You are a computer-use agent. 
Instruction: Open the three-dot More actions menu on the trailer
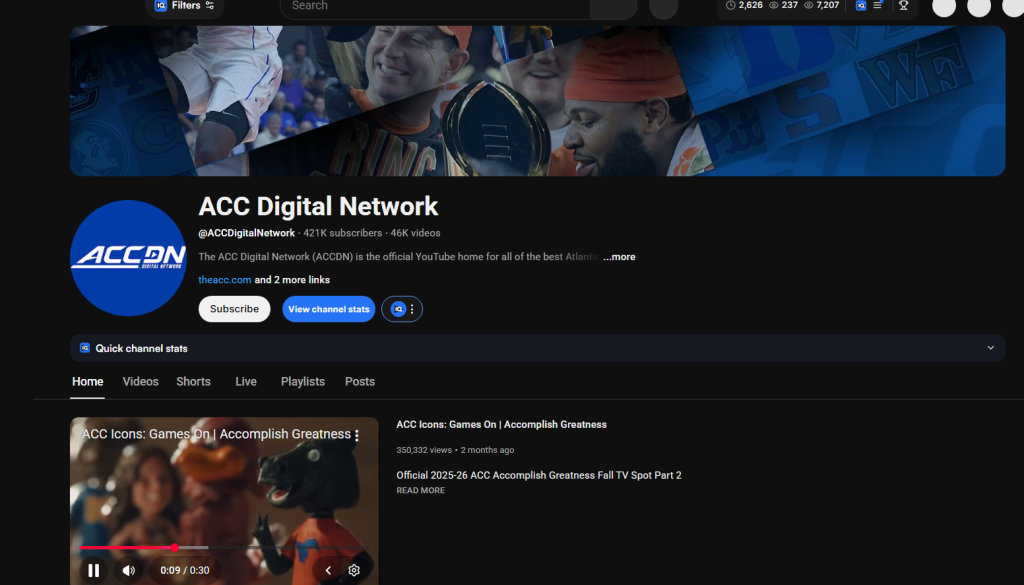click(355, 434)
